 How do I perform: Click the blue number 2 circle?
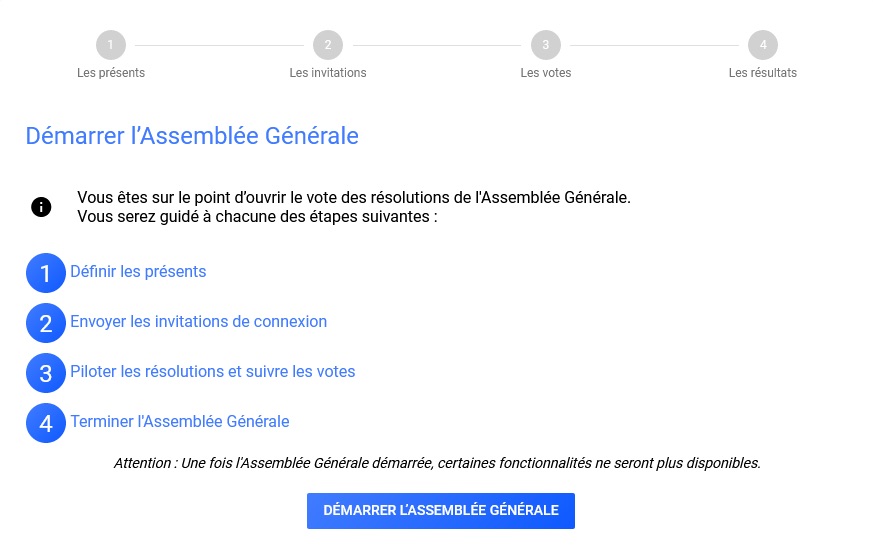(x=46, y=323)
